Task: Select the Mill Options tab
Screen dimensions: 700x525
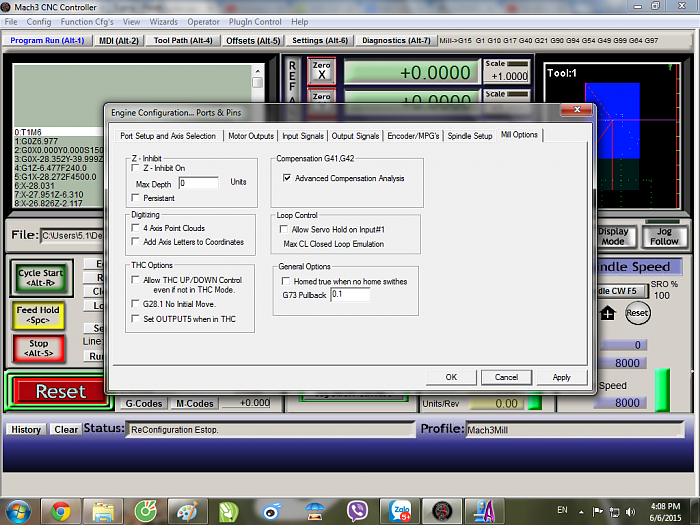Action: tap(519, 134)
